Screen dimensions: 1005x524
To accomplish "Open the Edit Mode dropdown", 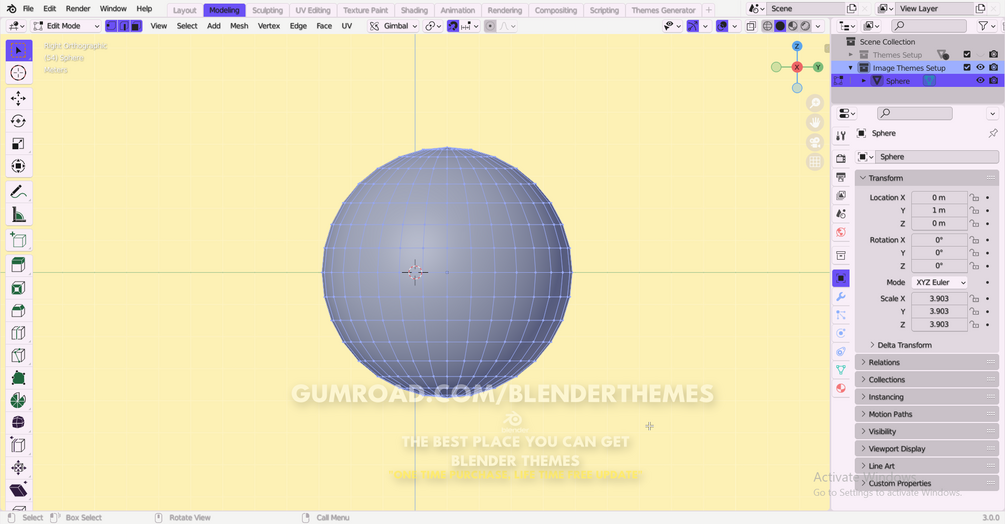I will click(66, 26).
